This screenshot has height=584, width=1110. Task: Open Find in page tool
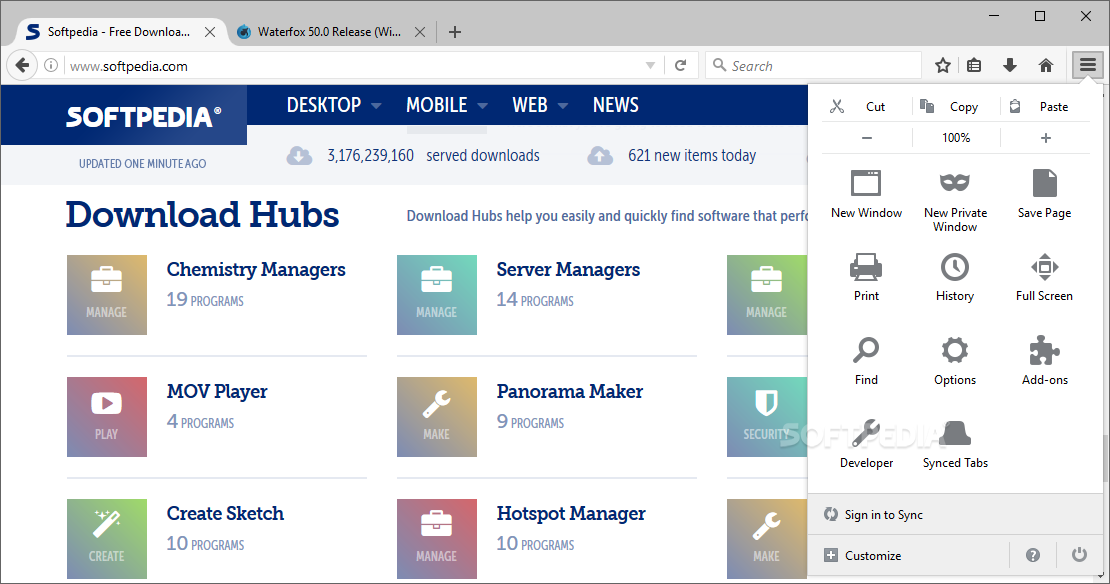click(x=866, y=360)
